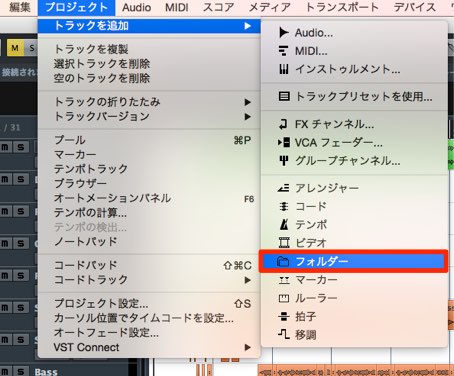
Task: Open the MIDI menu in menu bar
Action: [177, 7]
